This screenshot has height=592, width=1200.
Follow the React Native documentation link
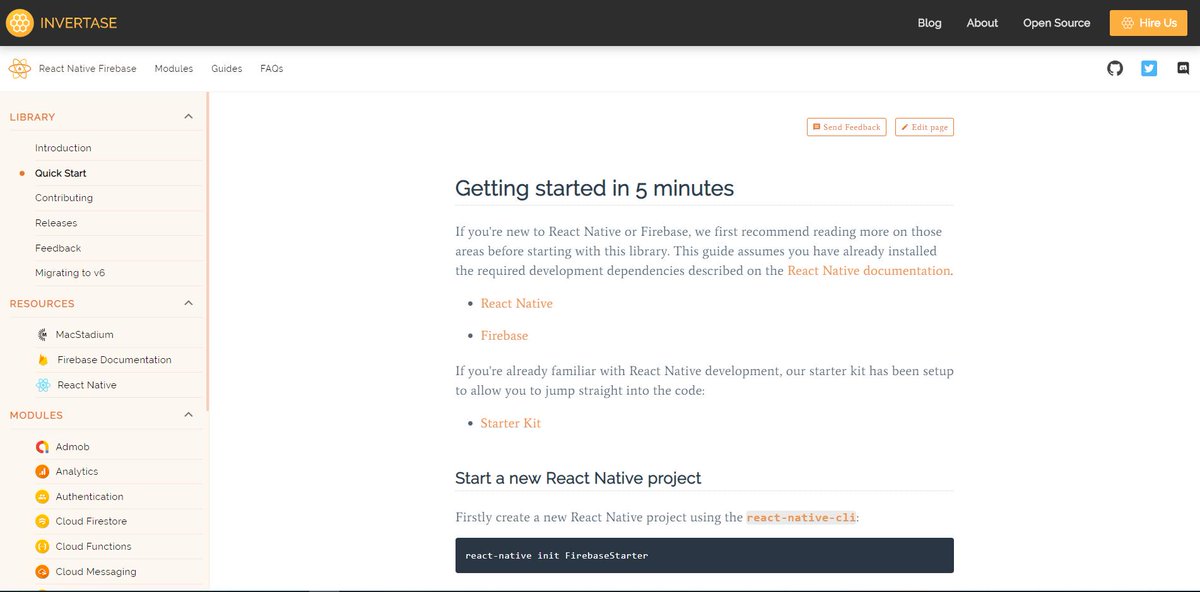[869, 271]
